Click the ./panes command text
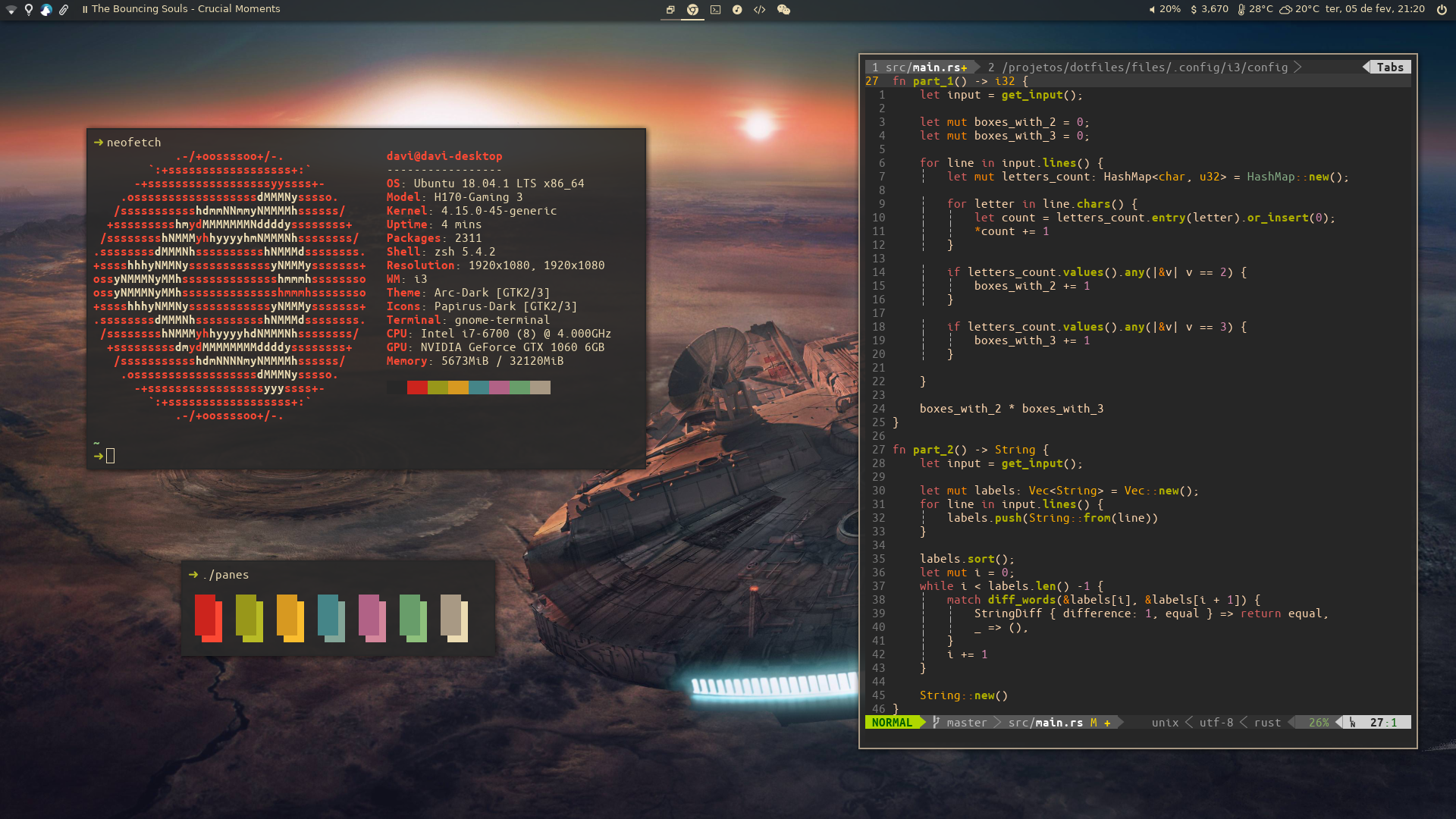The image size is (1456, 819). [x=226, y=575]
